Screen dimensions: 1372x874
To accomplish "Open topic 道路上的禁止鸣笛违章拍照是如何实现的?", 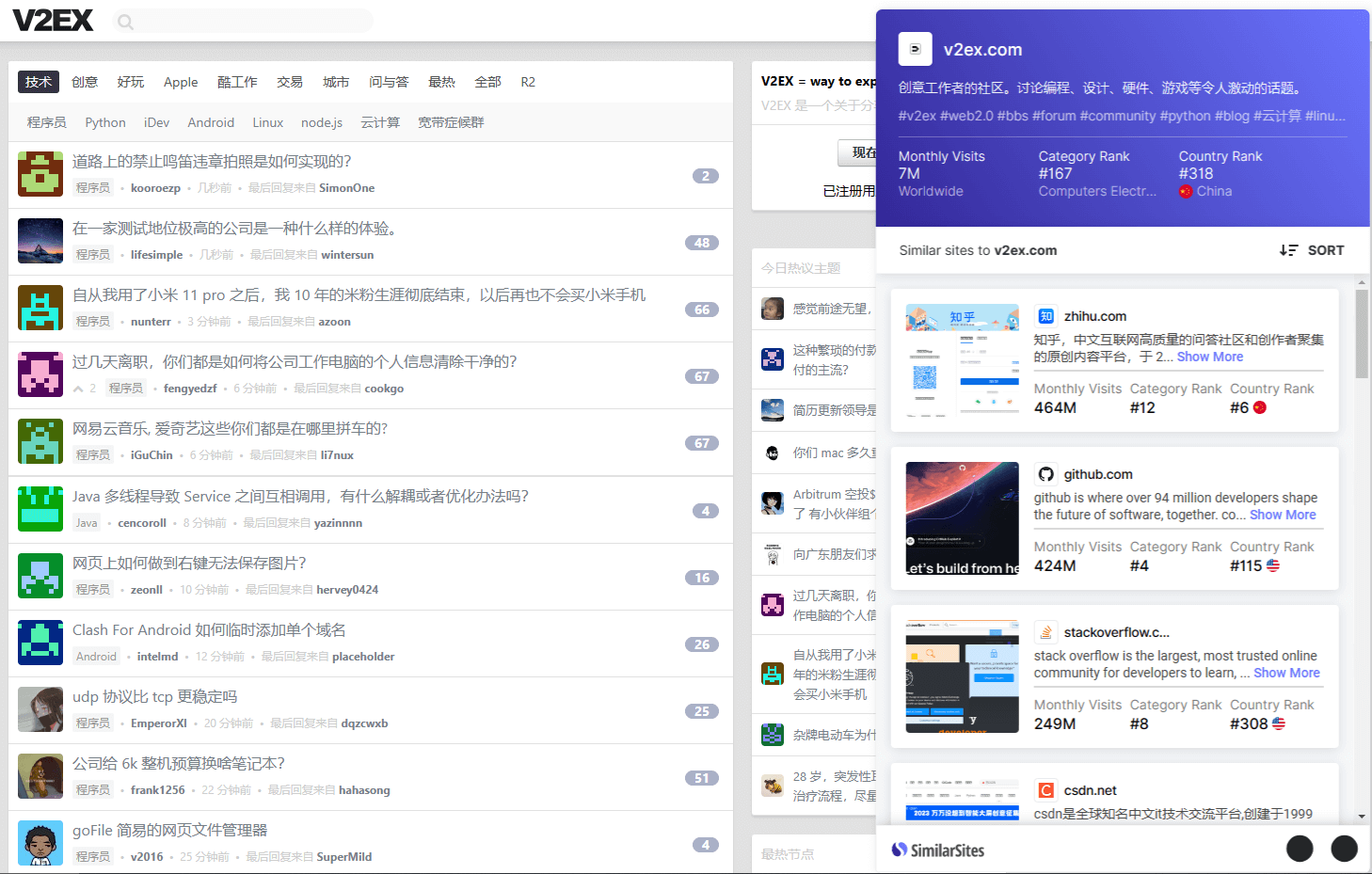I will (x=212, y=161).
